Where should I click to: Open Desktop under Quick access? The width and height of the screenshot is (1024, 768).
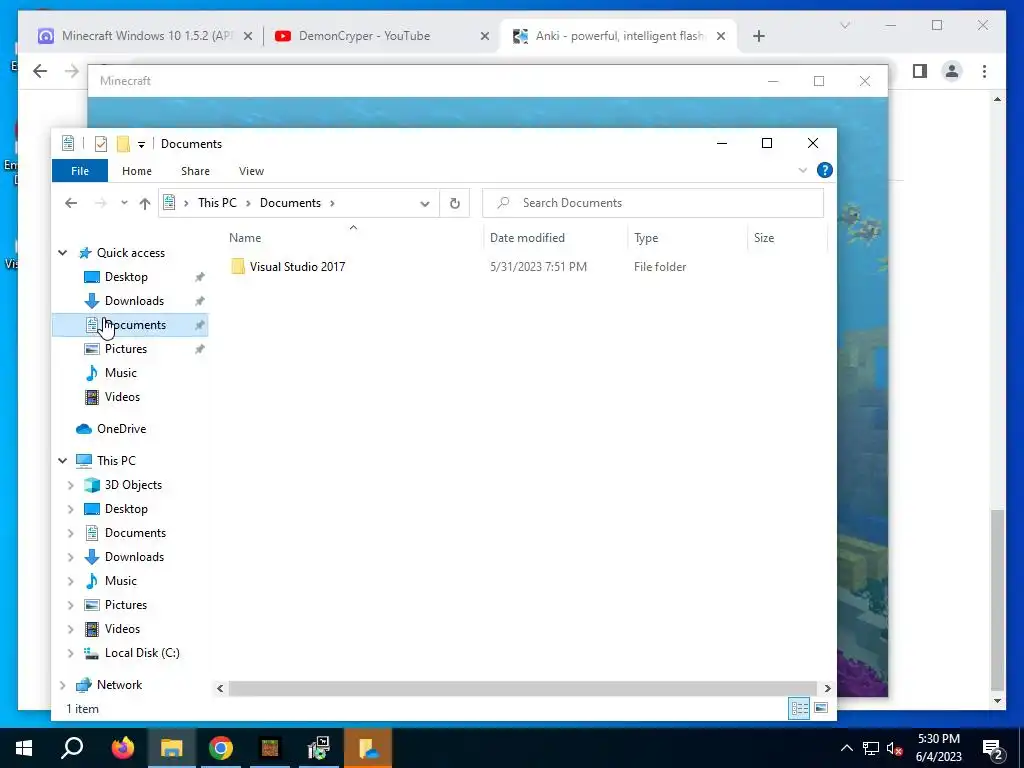(126, 277)
